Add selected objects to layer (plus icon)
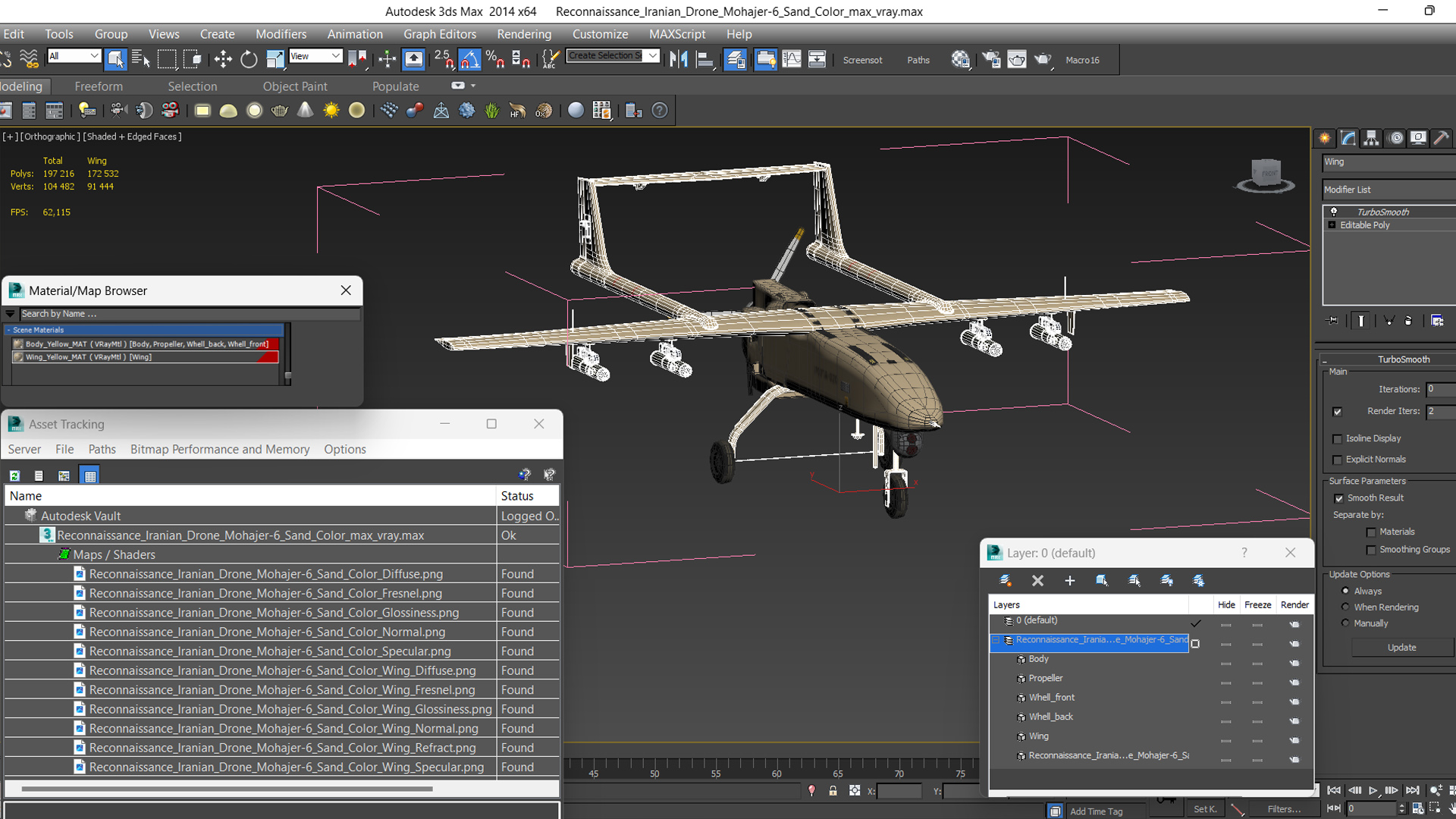The height and width of the screenshot is (819, 1456). 1070,580
